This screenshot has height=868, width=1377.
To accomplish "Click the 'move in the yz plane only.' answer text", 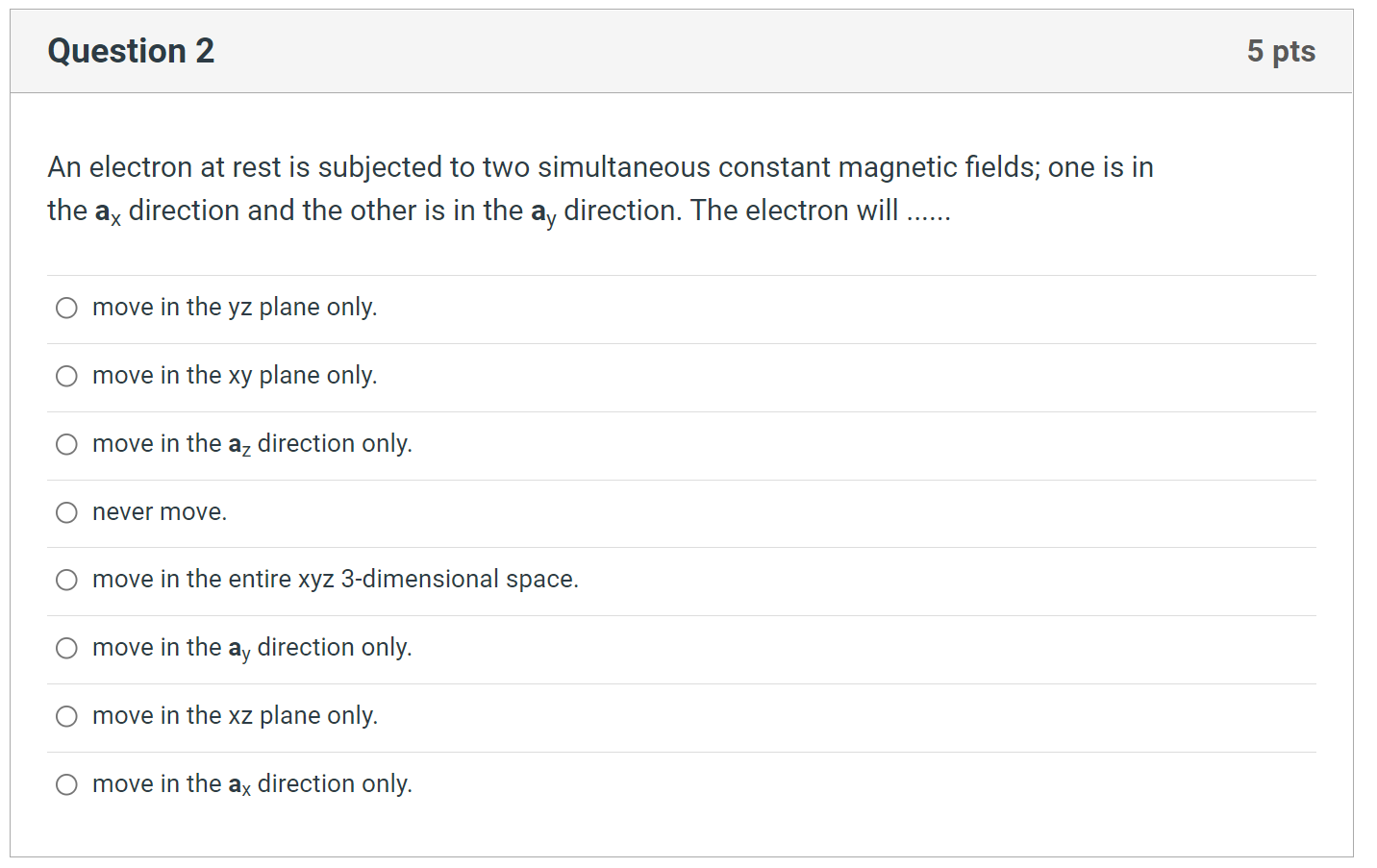I will pyautogui.click(x=235, y=308).
